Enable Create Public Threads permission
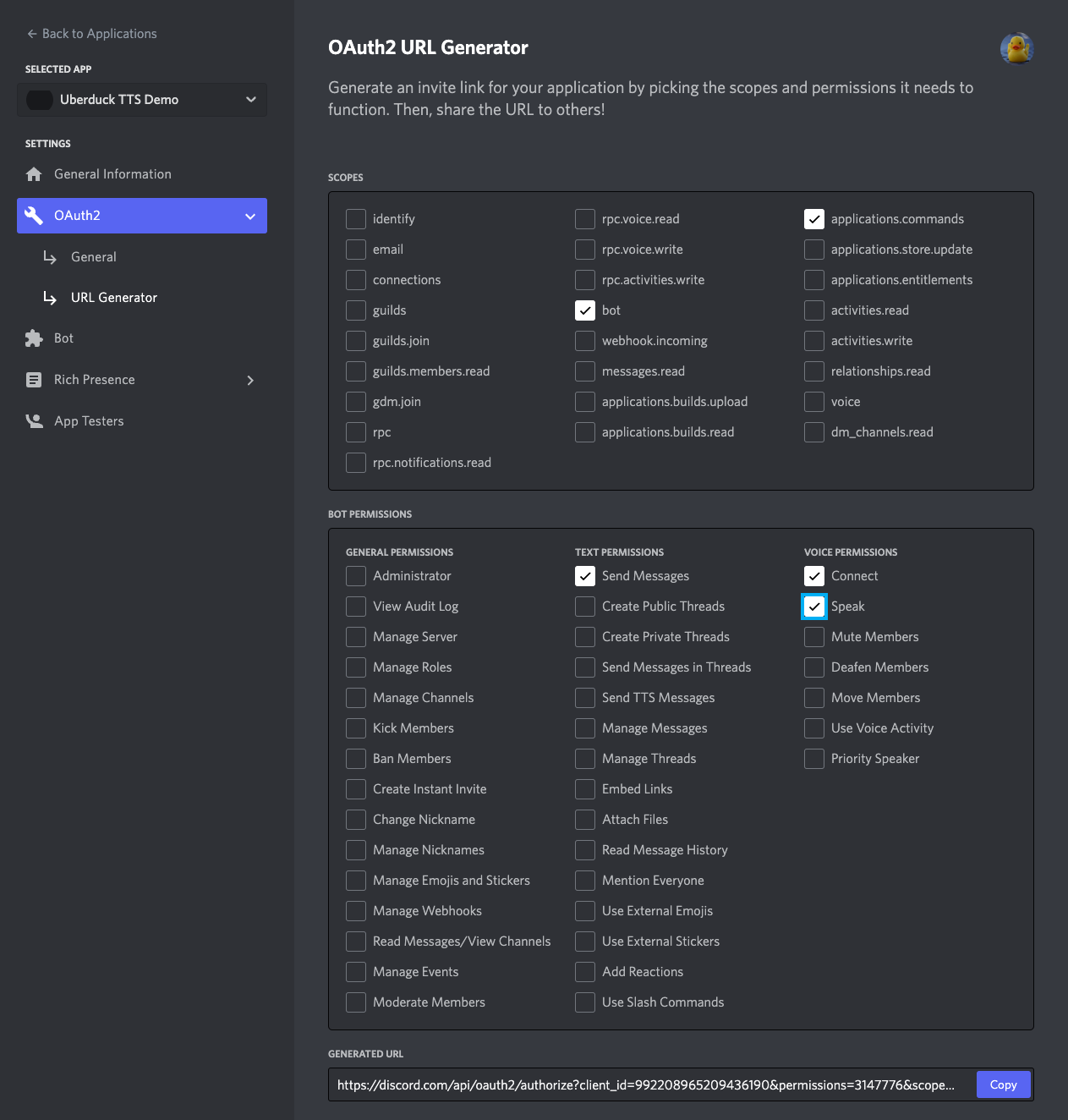Image resolution: width=1068 pixels, height=1120 pixels. point(585,607)
